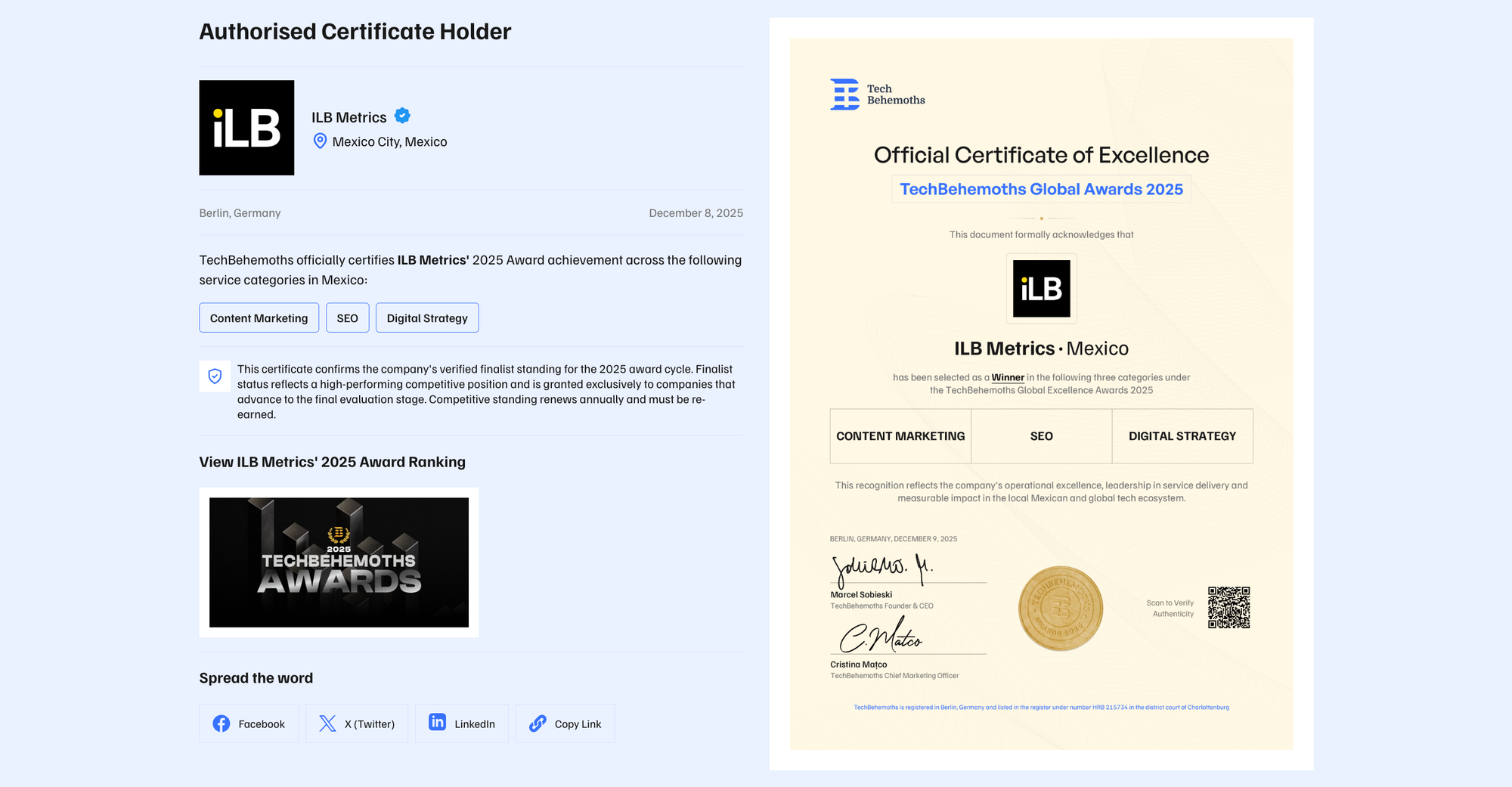Click the ILB Metrics logo image
Screen dimensions: 1512x787
click(x=246, y=128)
